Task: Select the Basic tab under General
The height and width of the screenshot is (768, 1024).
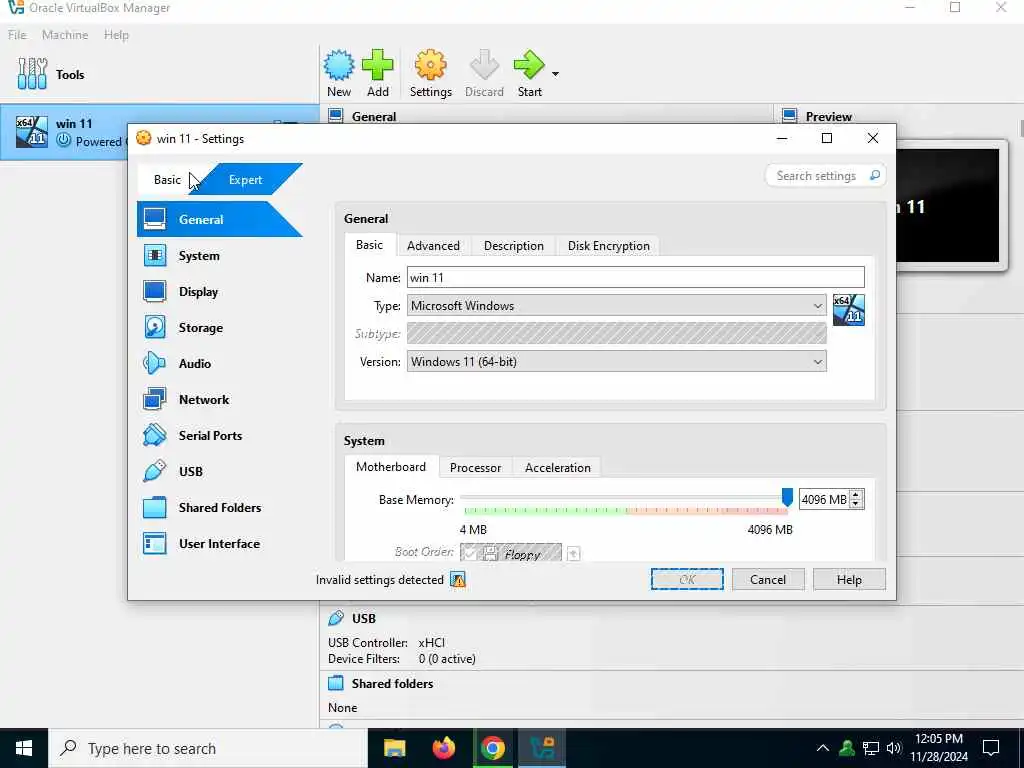Action: click(x=369, y=245)
